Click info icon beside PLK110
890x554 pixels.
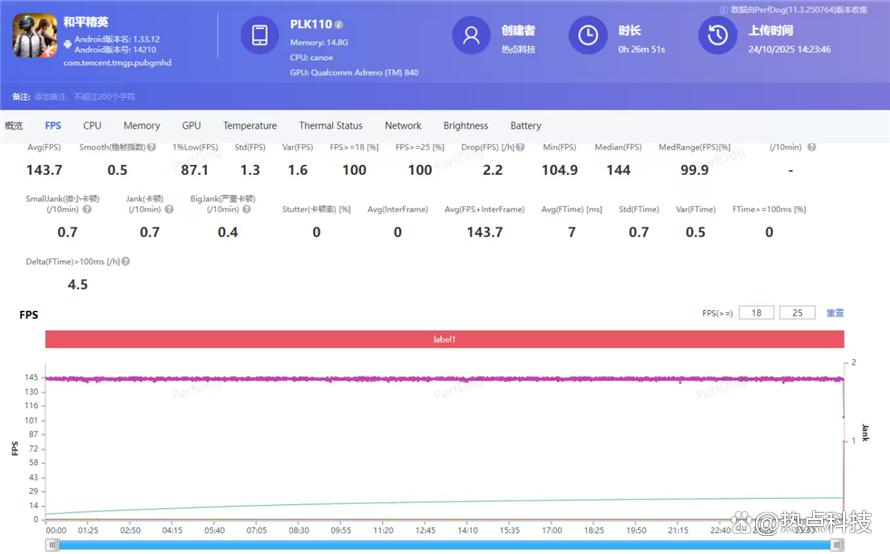(x=339, y=24)
